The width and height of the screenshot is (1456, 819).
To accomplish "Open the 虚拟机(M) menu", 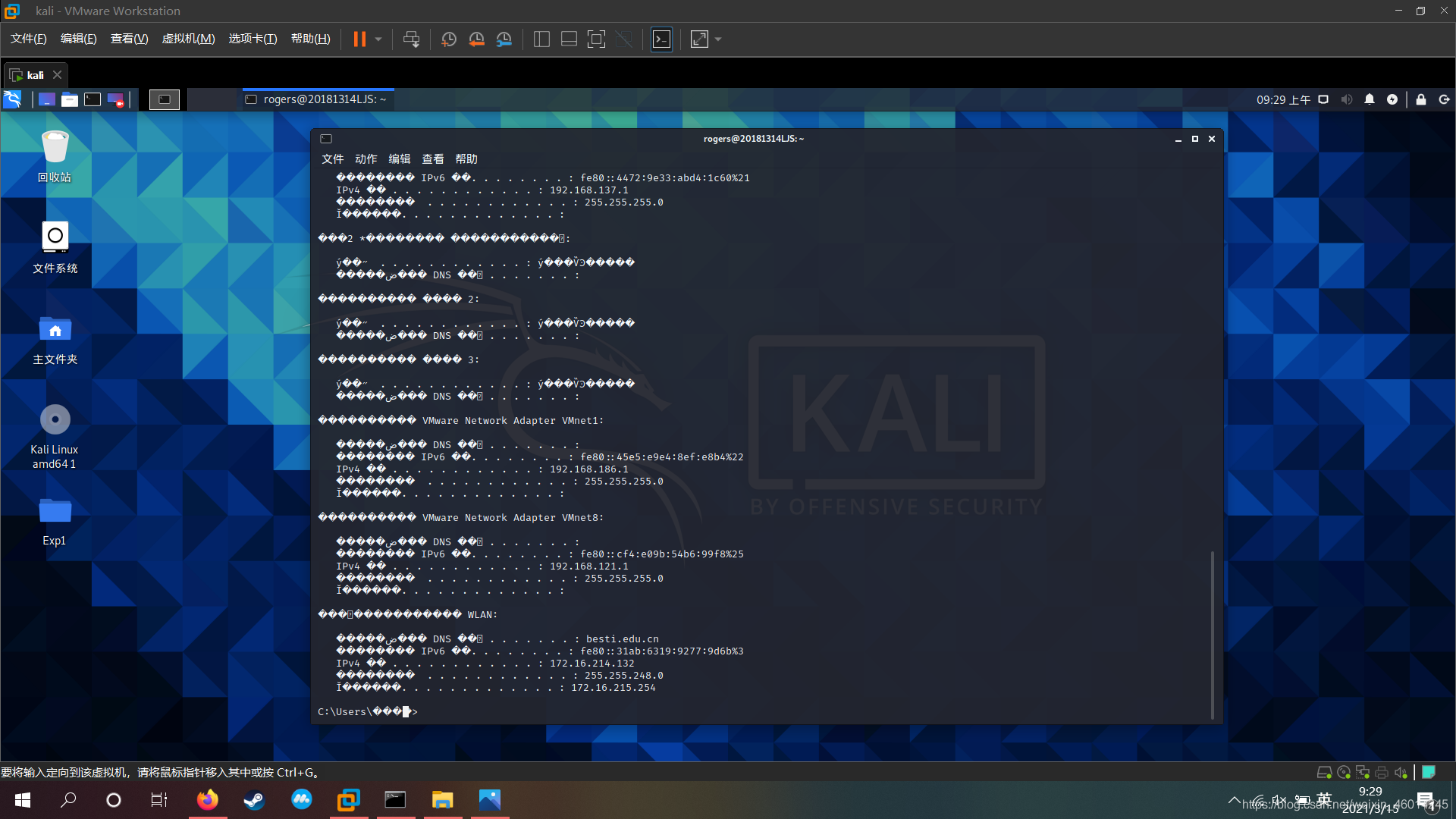I will click(x=189, y=39).
